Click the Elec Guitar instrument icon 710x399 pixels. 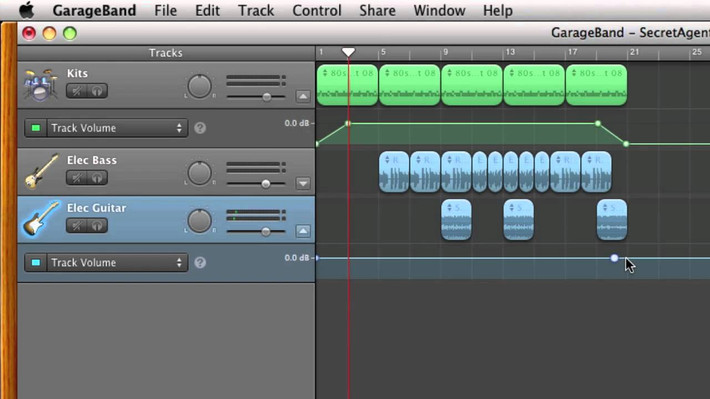pyautogui.click(x=41, y=219)
